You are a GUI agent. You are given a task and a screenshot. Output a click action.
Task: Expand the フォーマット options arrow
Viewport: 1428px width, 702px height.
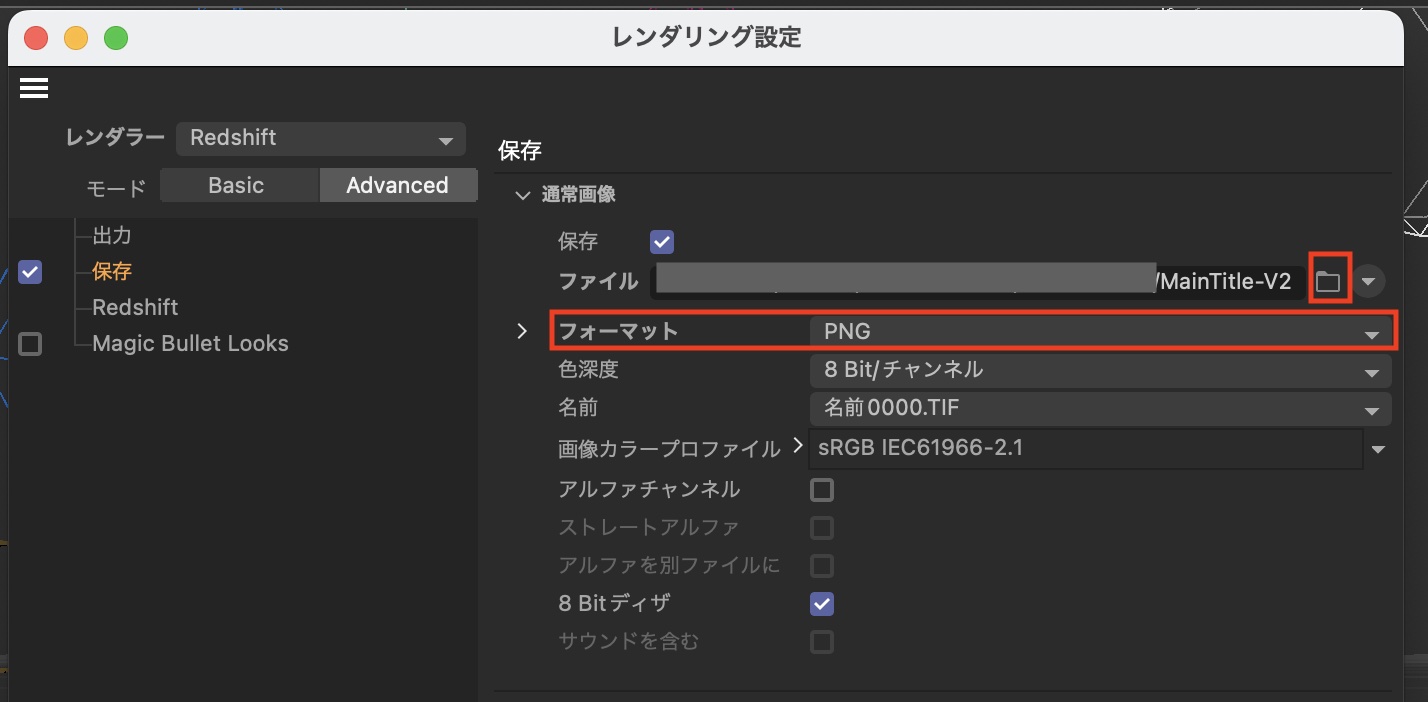(x=522, y=331)
